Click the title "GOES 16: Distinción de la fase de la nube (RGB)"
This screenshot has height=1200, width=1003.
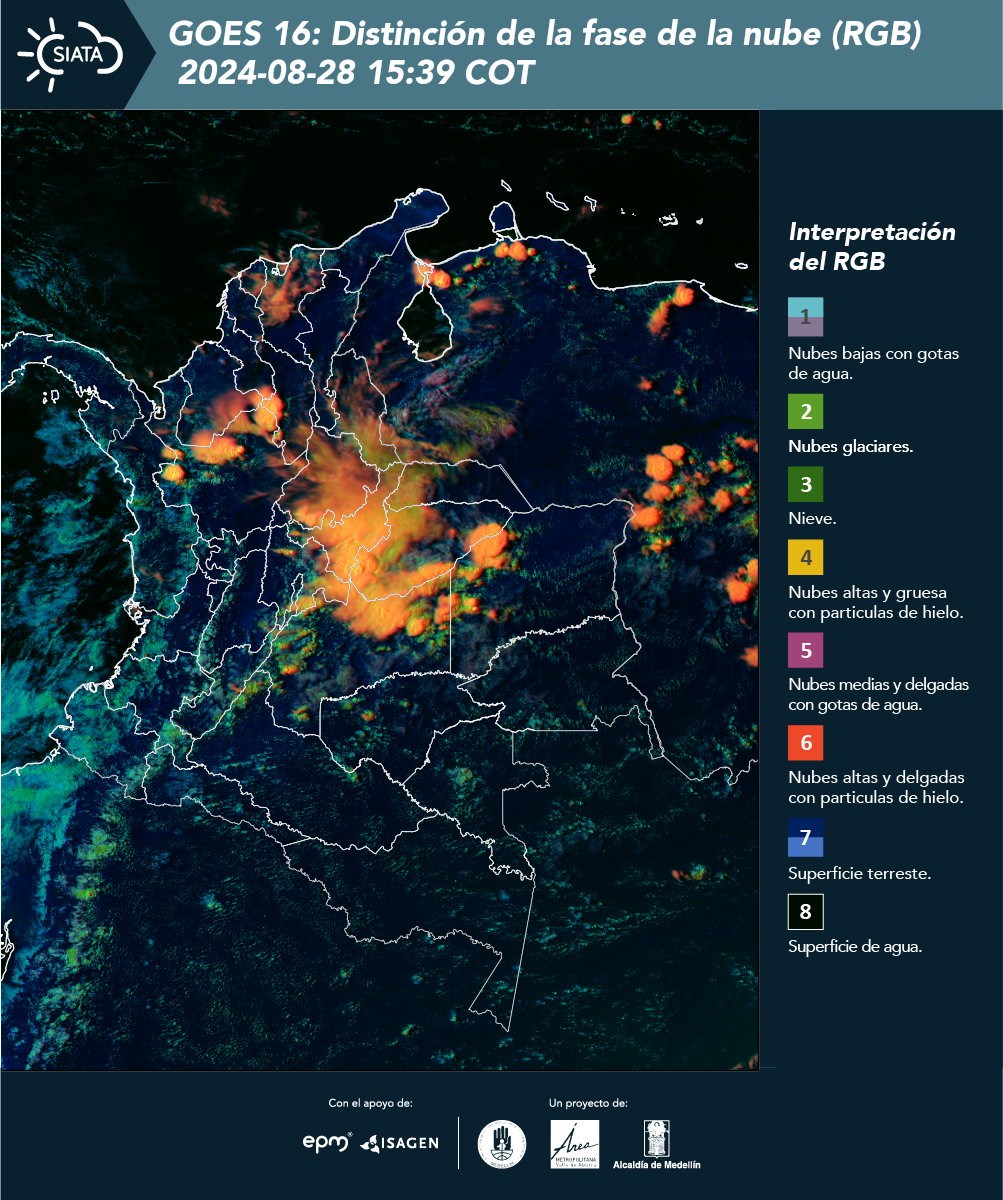545,35
